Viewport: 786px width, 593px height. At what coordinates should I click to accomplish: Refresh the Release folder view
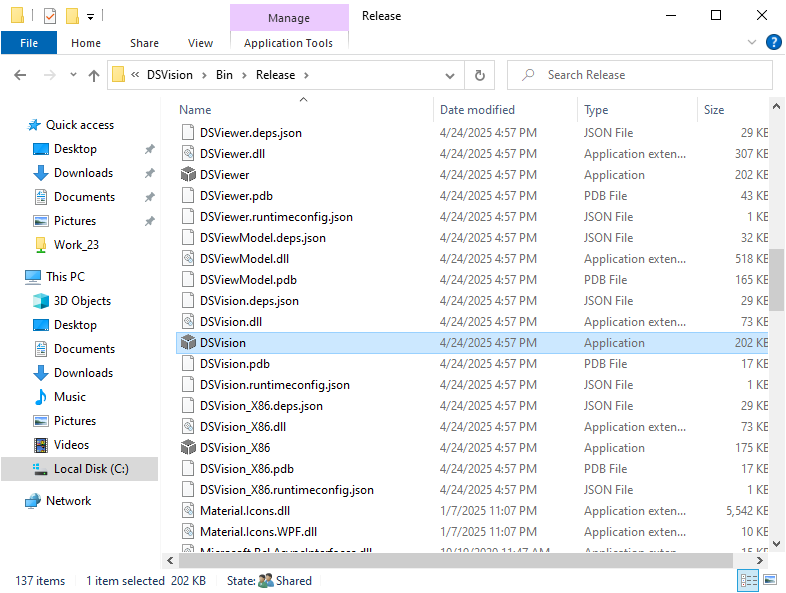(x=480, y=75)
